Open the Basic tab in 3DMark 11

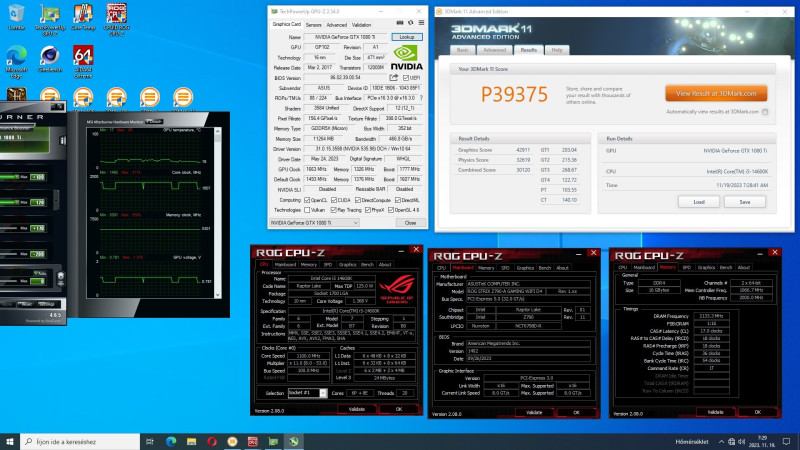(x=463, y=50)
